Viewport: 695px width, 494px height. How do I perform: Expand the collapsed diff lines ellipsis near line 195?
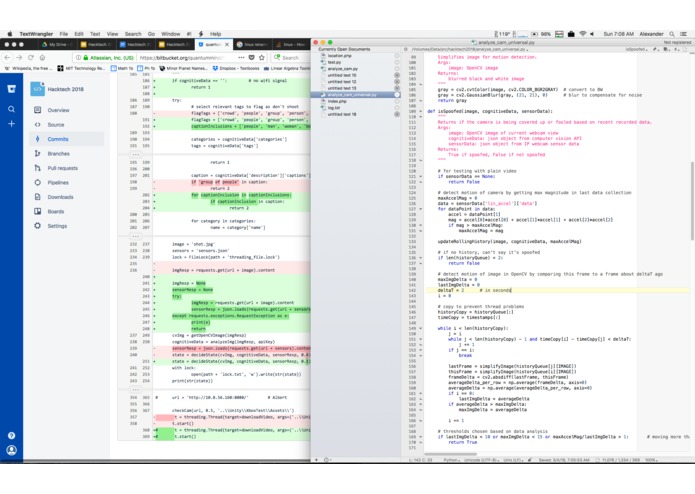(x=136, y=155)
